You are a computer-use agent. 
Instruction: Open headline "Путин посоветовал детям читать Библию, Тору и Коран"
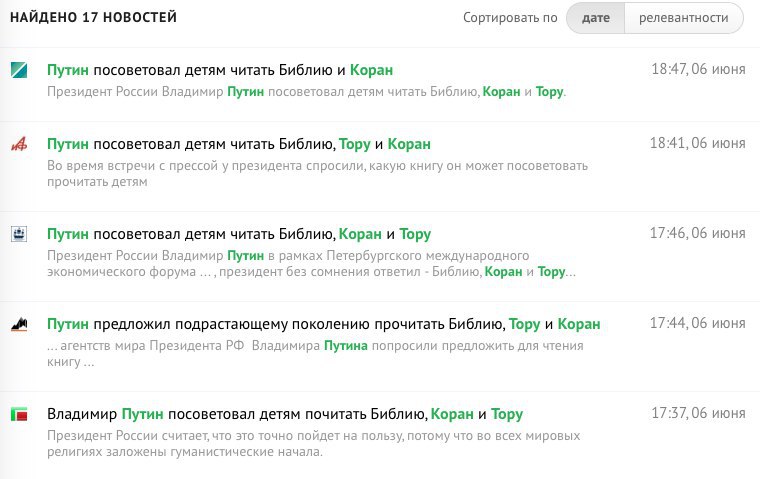238,144
